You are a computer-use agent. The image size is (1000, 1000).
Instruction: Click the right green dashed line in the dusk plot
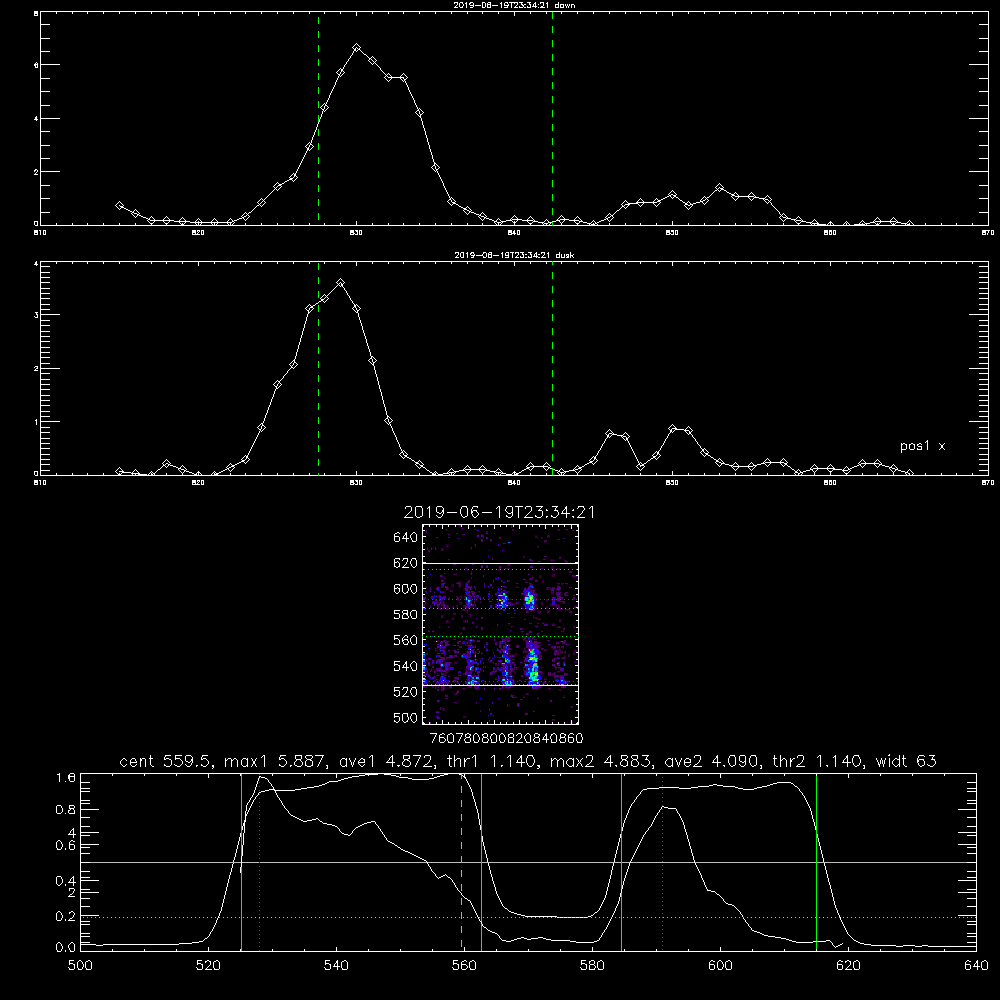[552, 369]
